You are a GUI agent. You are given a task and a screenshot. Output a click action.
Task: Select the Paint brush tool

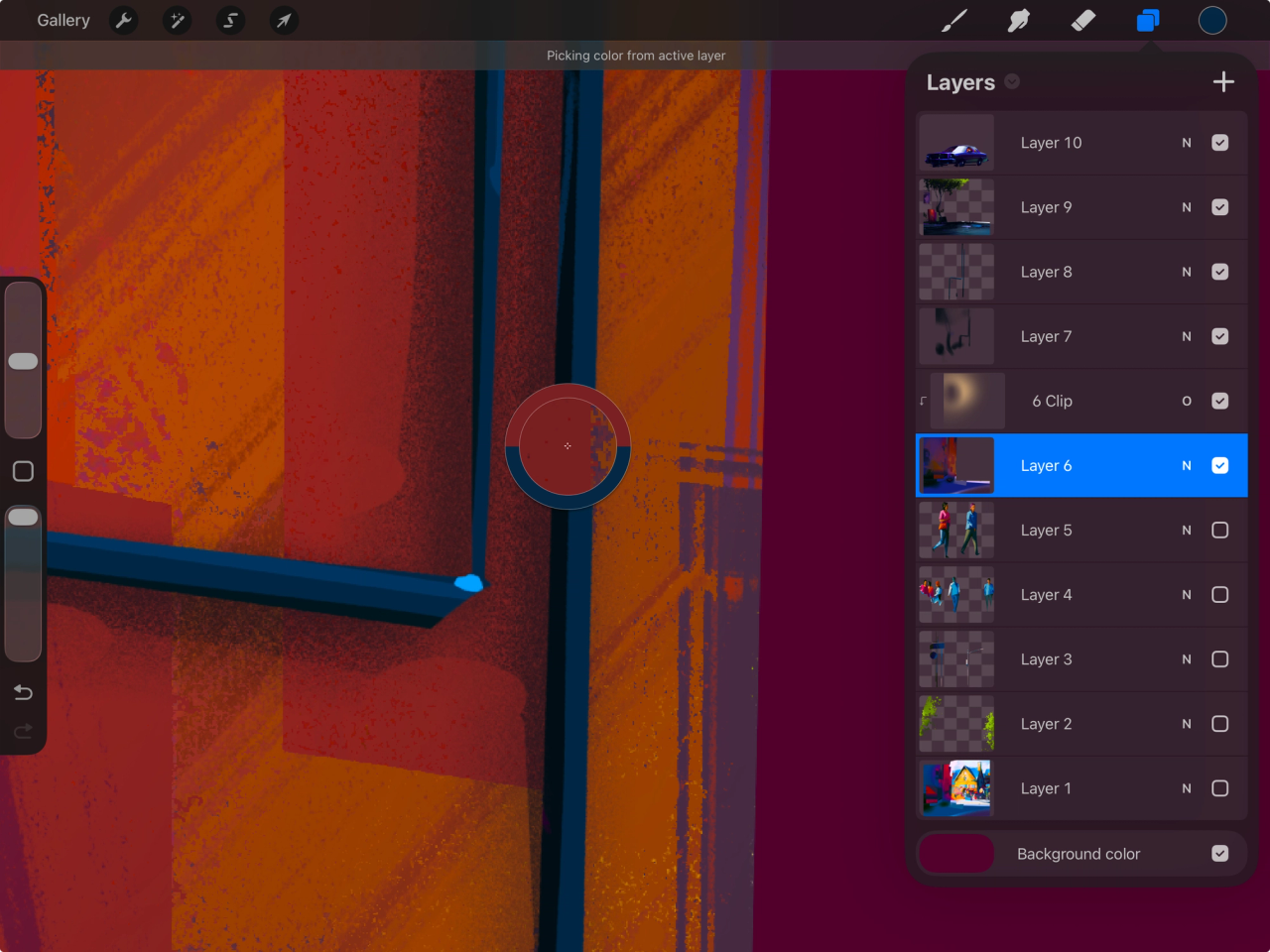(954, 20)
